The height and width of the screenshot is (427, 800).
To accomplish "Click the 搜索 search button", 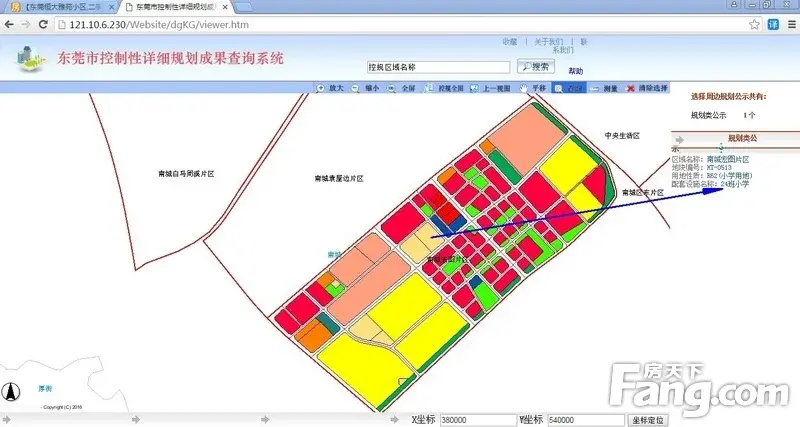I will click(536, 66).
